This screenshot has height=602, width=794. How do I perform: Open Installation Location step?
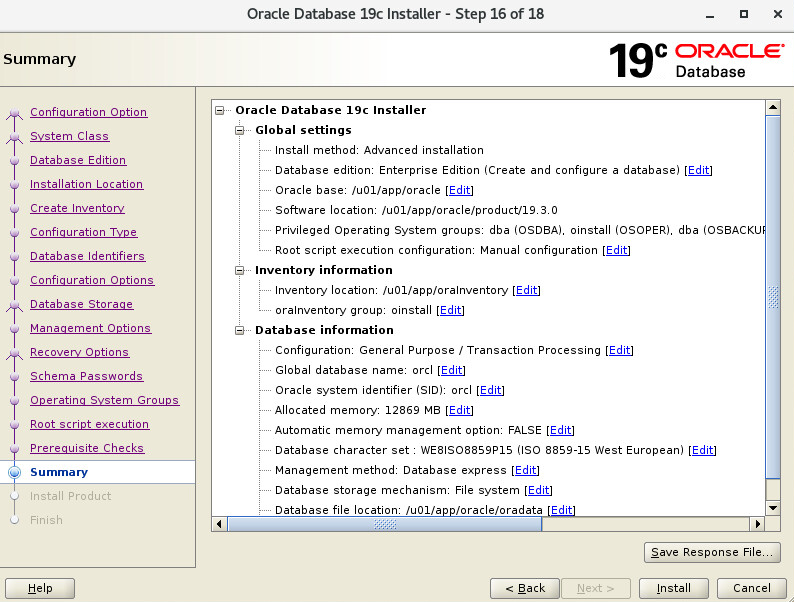(87, 184)
